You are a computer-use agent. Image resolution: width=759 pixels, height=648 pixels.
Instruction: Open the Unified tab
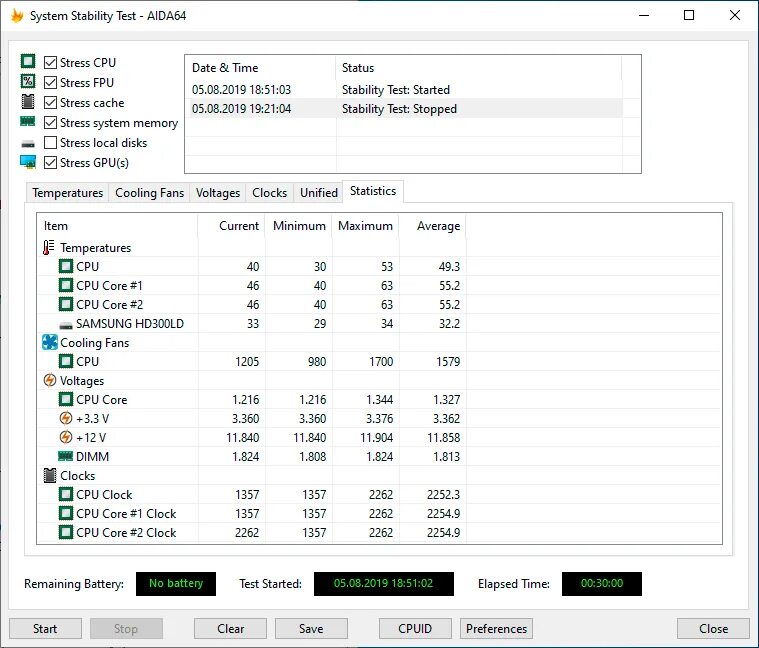tap(319, 193)
